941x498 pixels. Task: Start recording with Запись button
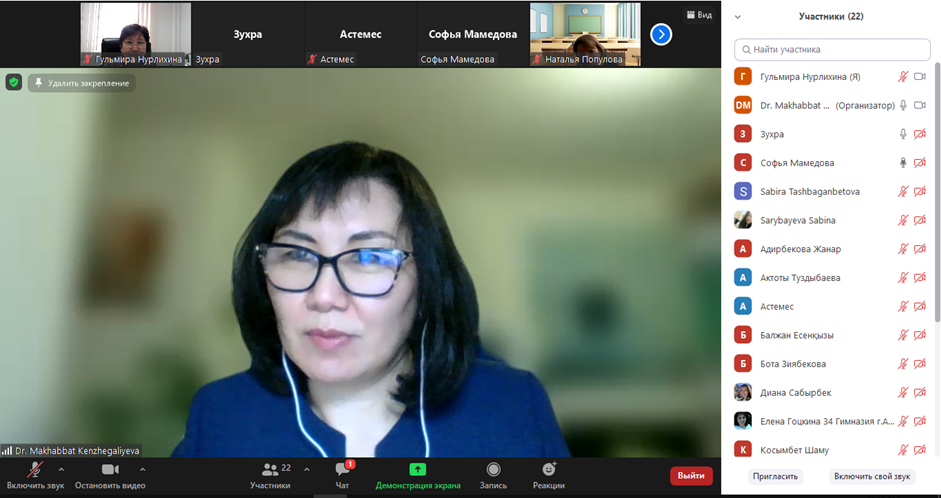click(493, 476)
